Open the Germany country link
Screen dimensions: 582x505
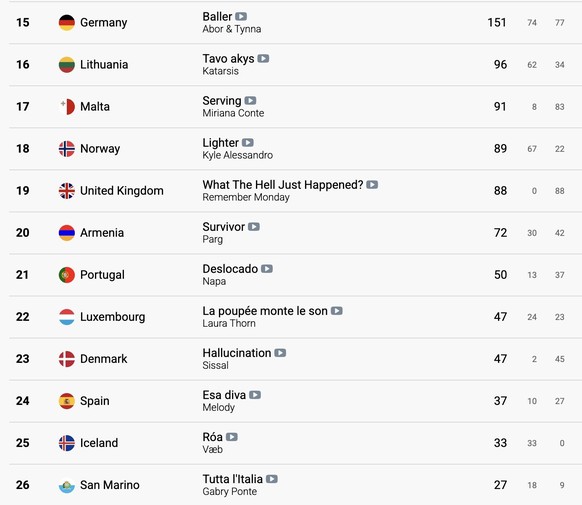click(104, 23)
